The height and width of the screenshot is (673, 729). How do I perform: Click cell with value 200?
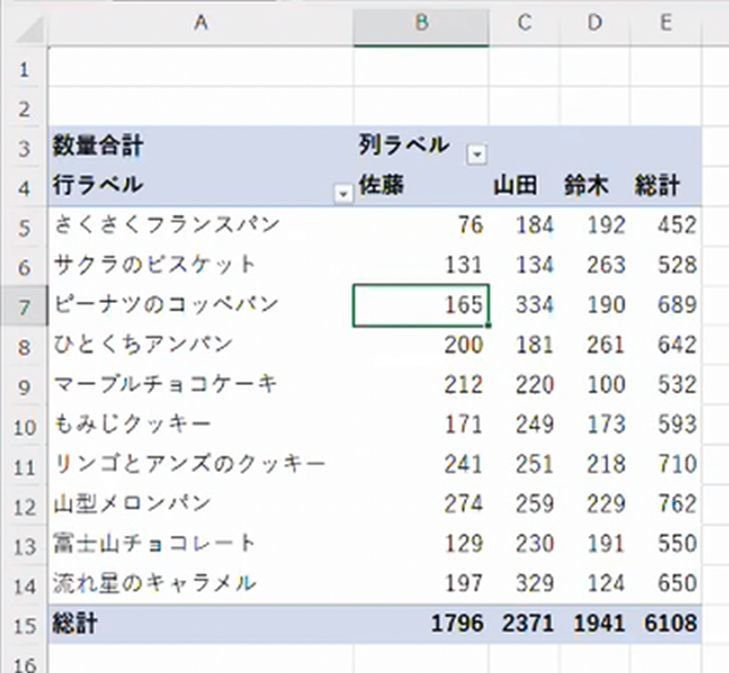point(421,345)
